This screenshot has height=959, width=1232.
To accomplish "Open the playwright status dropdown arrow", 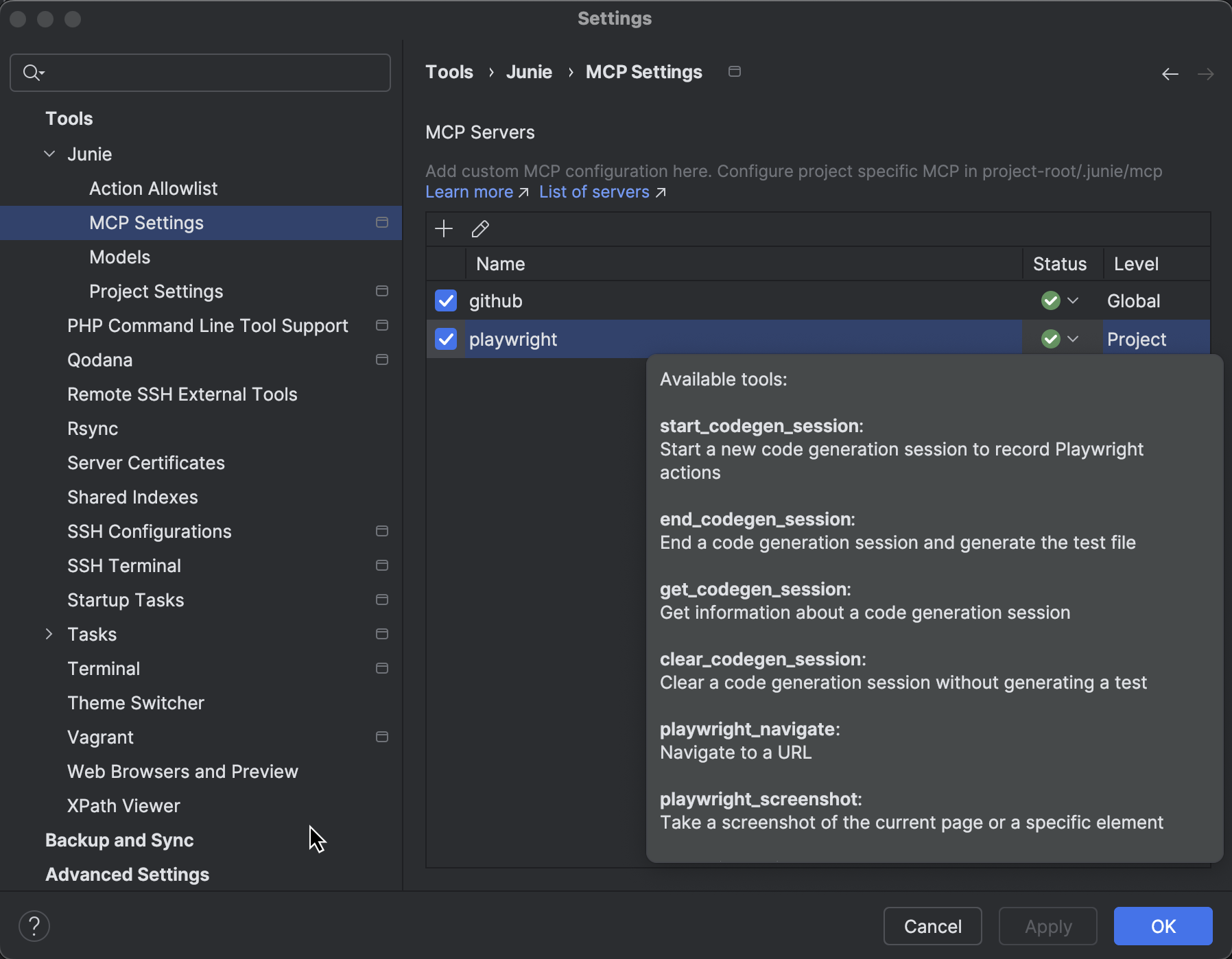I will (x=1072, y=338).
